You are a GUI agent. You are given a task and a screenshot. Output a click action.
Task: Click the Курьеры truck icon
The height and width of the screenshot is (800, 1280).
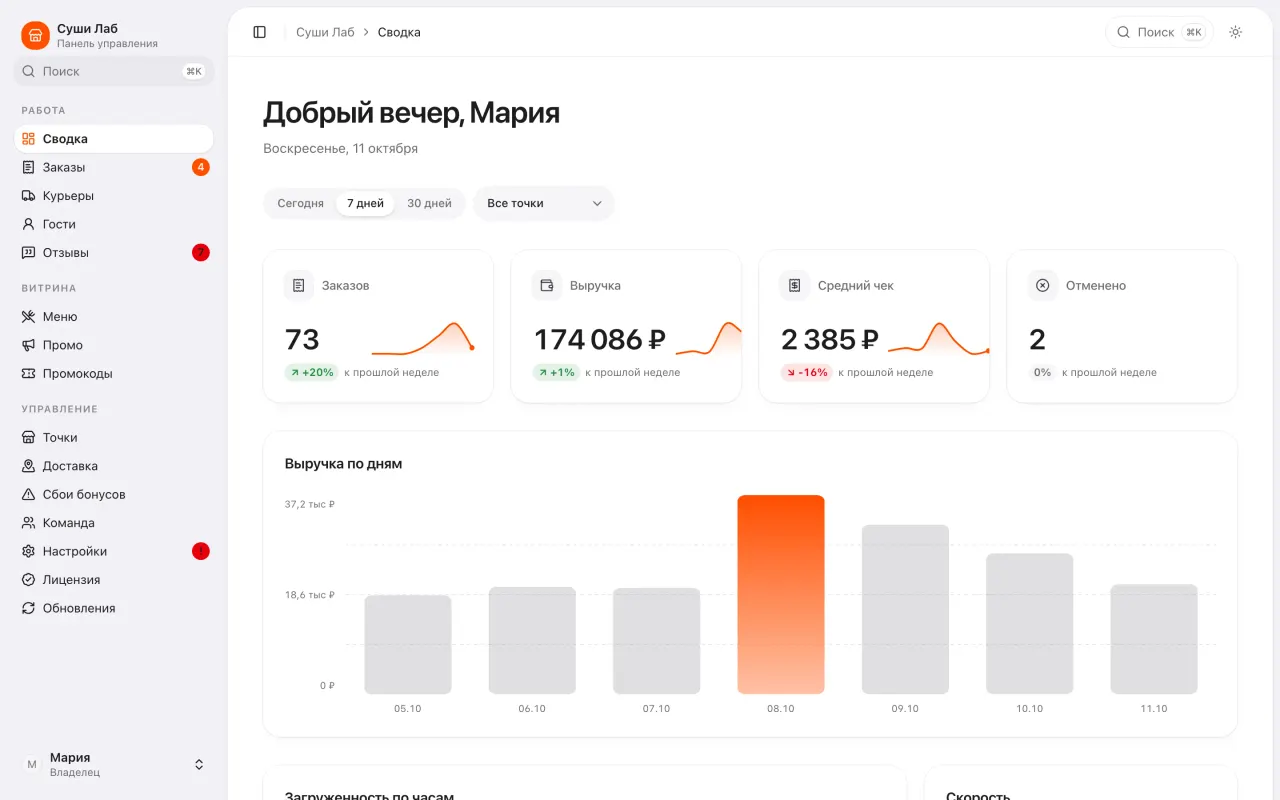pos(29,196)
